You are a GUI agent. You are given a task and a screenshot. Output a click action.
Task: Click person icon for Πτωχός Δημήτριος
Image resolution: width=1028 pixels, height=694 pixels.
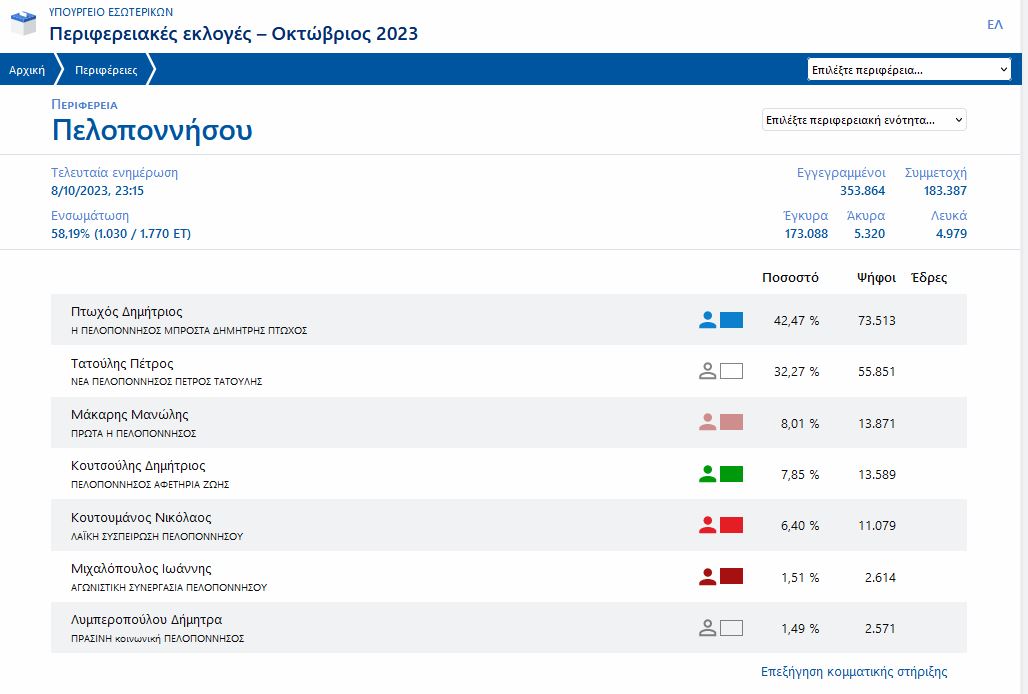point(708,320)
